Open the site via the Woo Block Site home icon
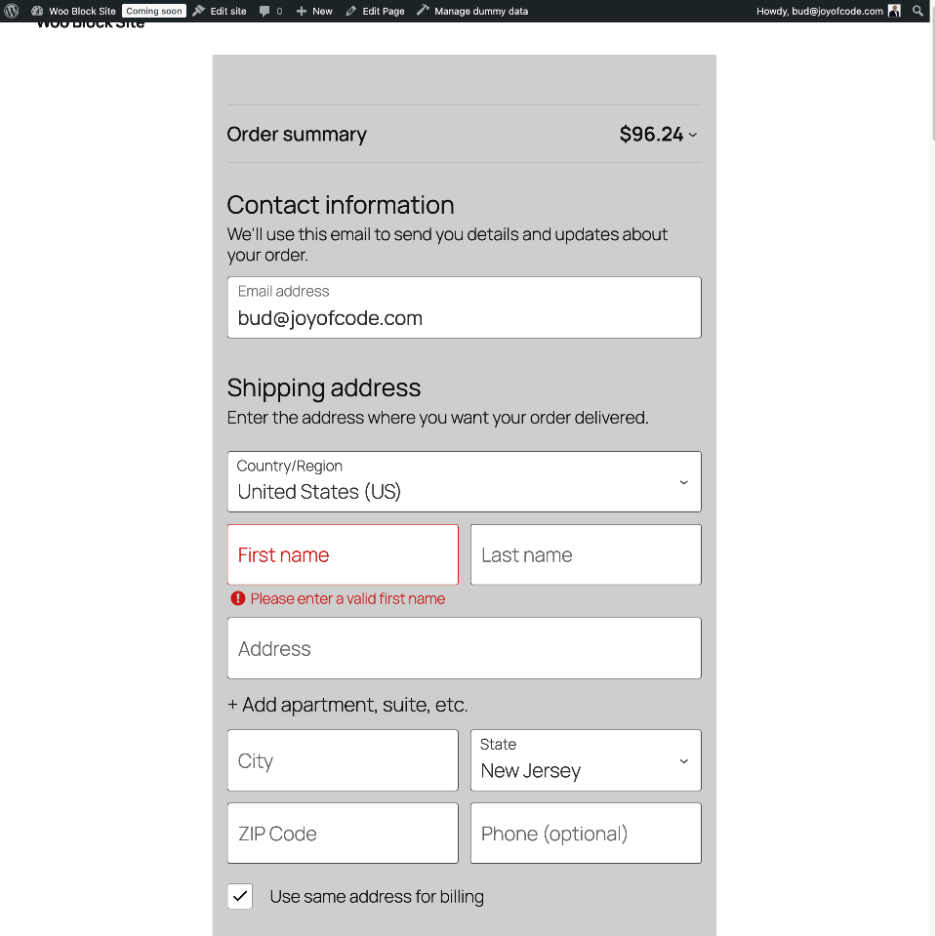 (x=37, y=11)
